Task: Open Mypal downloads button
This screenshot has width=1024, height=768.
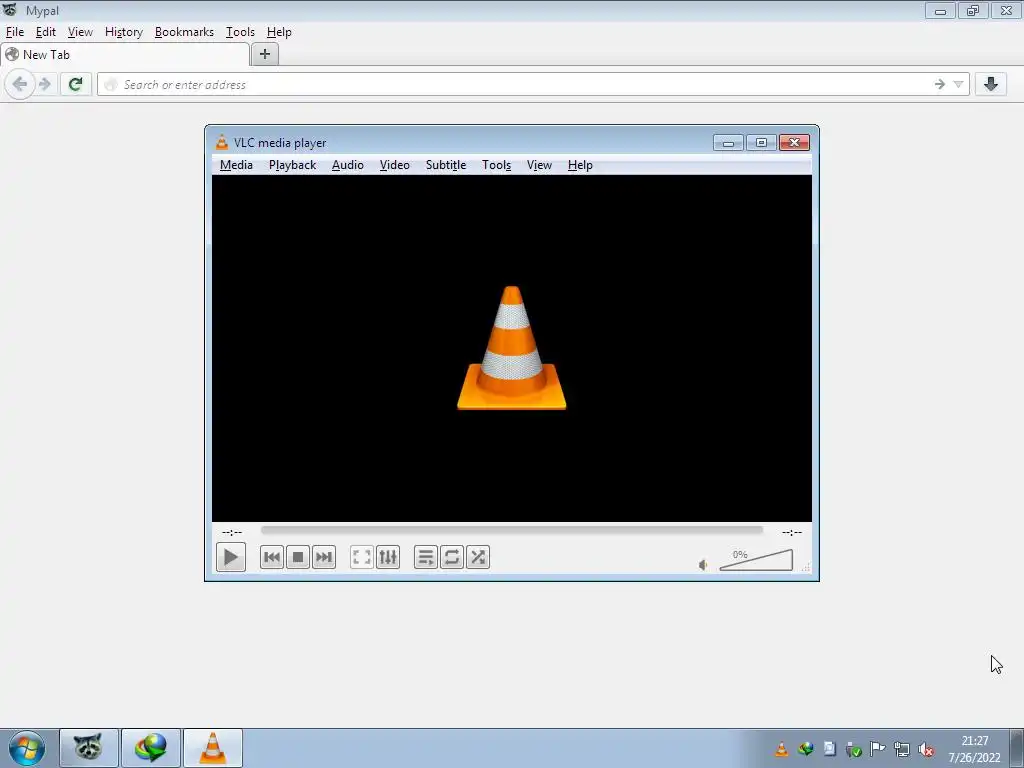Action: coord(991,84)
